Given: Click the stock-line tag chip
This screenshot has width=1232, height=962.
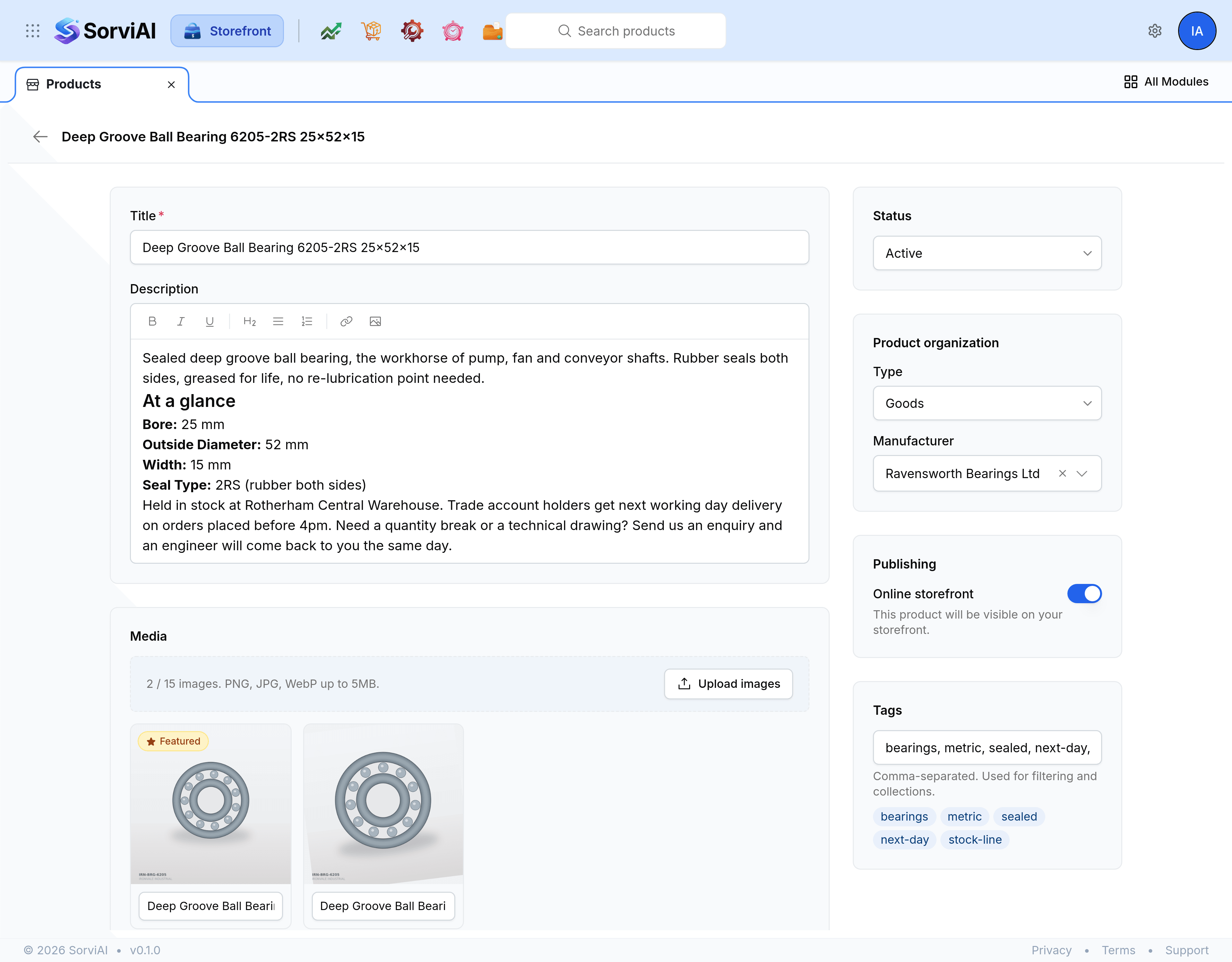Looking at the screenshot, I should coord(975,840).
